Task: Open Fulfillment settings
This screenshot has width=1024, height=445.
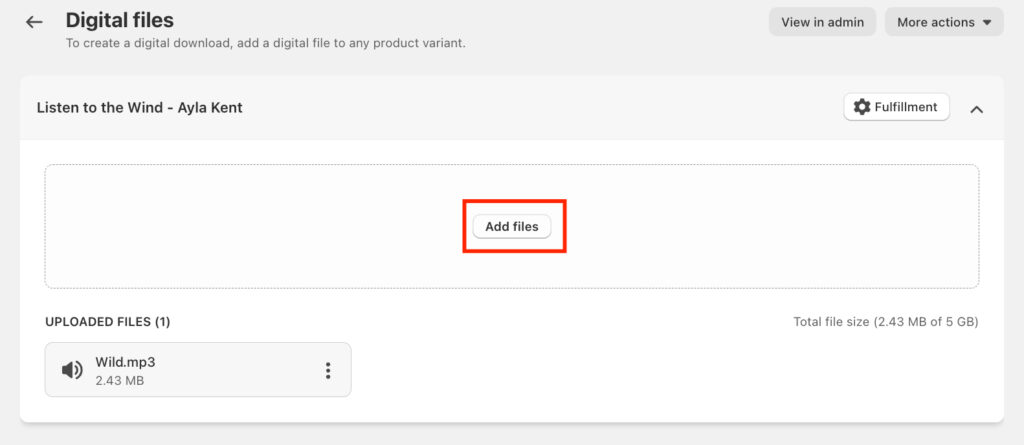Action: pyautogui.click(x=896, y=107)
